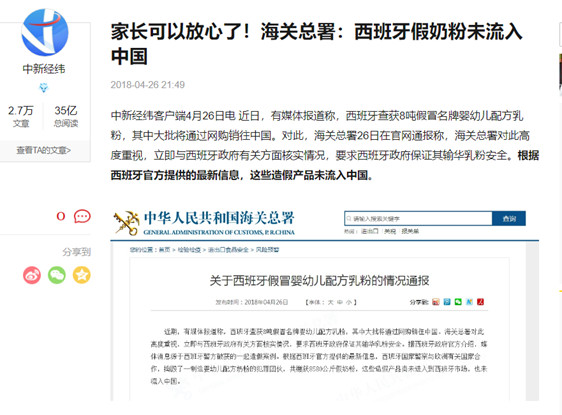The height and width of the screenshot is (415, 562).
Task: Set font size to 大
Action: 330,302
